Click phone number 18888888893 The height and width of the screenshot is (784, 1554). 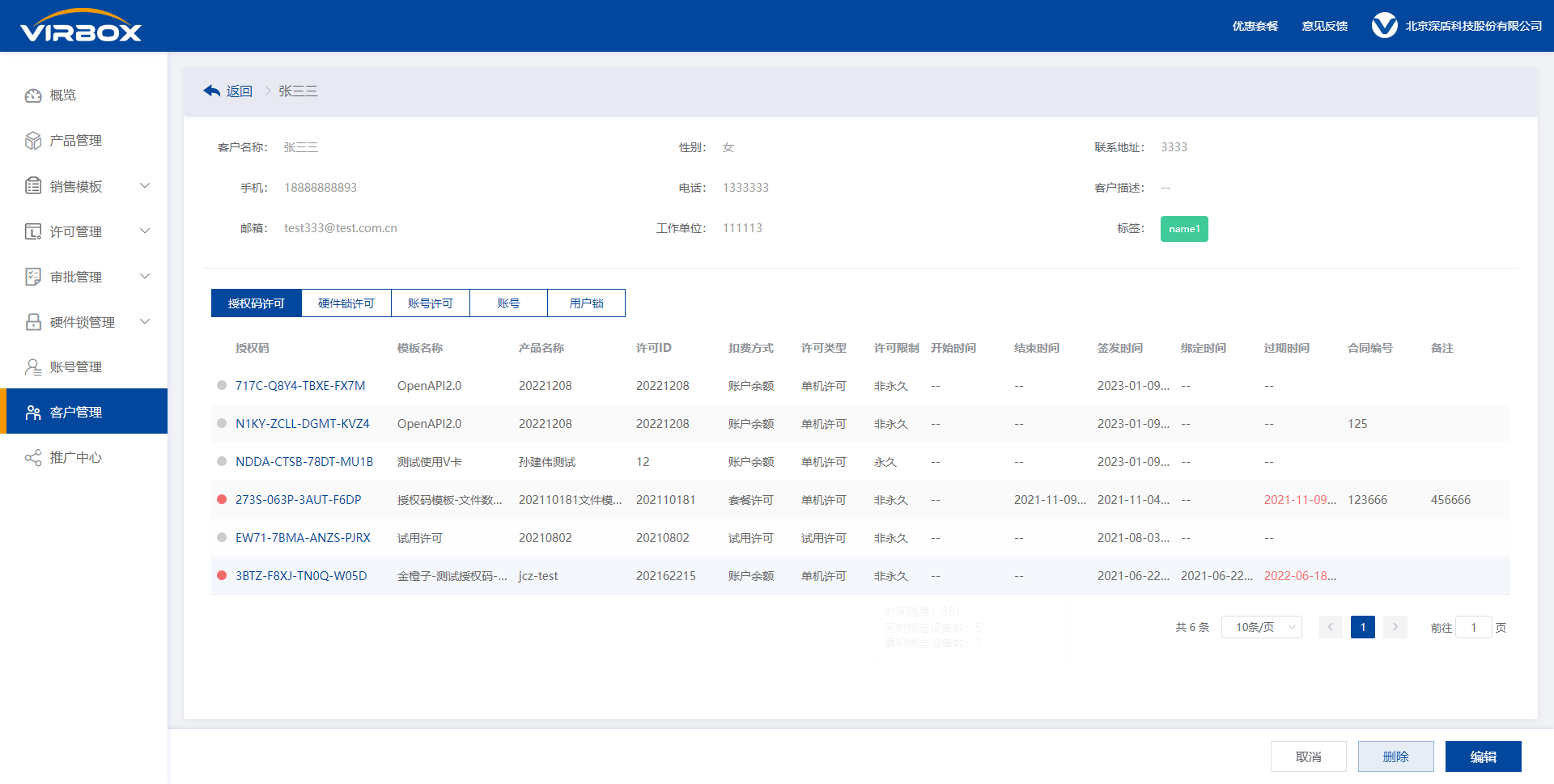(321, 188)
